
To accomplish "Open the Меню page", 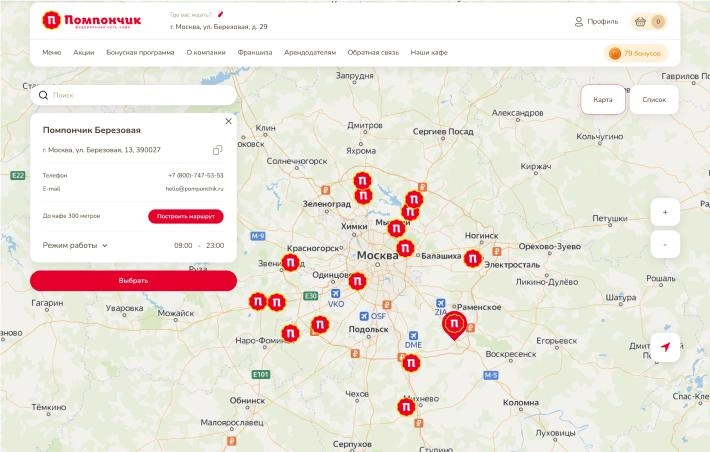I will coord(52,53).
